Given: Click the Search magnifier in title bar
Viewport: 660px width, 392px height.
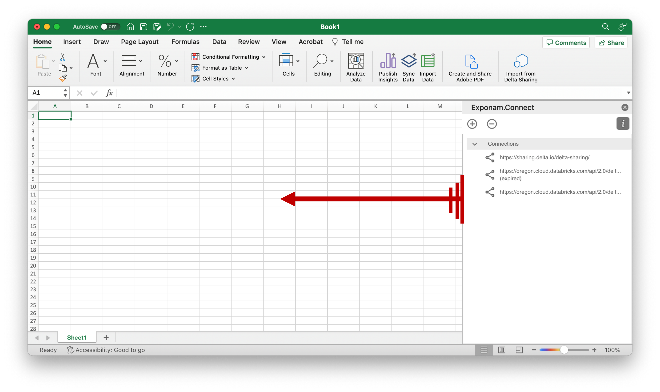Looking at the screenshot, I should click(605, 27).
